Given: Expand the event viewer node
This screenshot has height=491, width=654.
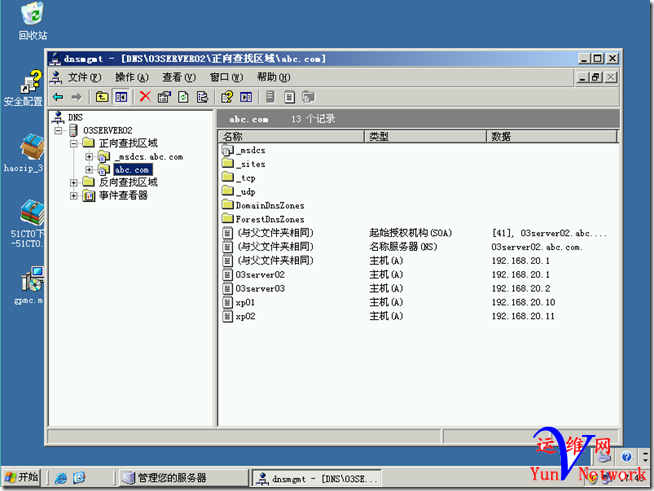Looking at the screenshot, I should click(74, 196).
